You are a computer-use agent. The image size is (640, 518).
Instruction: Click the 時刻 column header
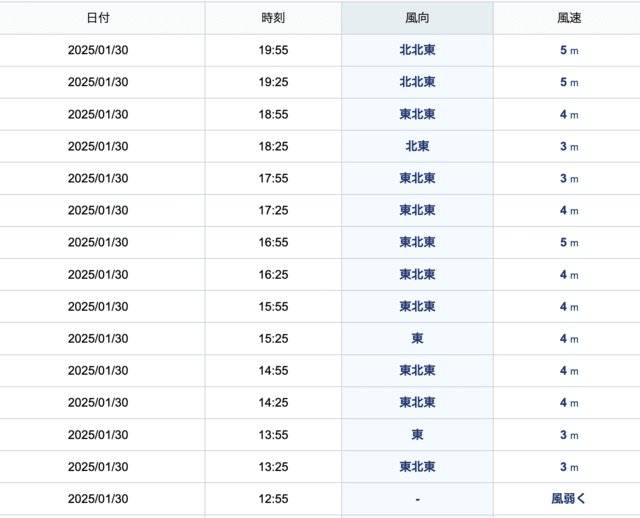pos(273,18)
